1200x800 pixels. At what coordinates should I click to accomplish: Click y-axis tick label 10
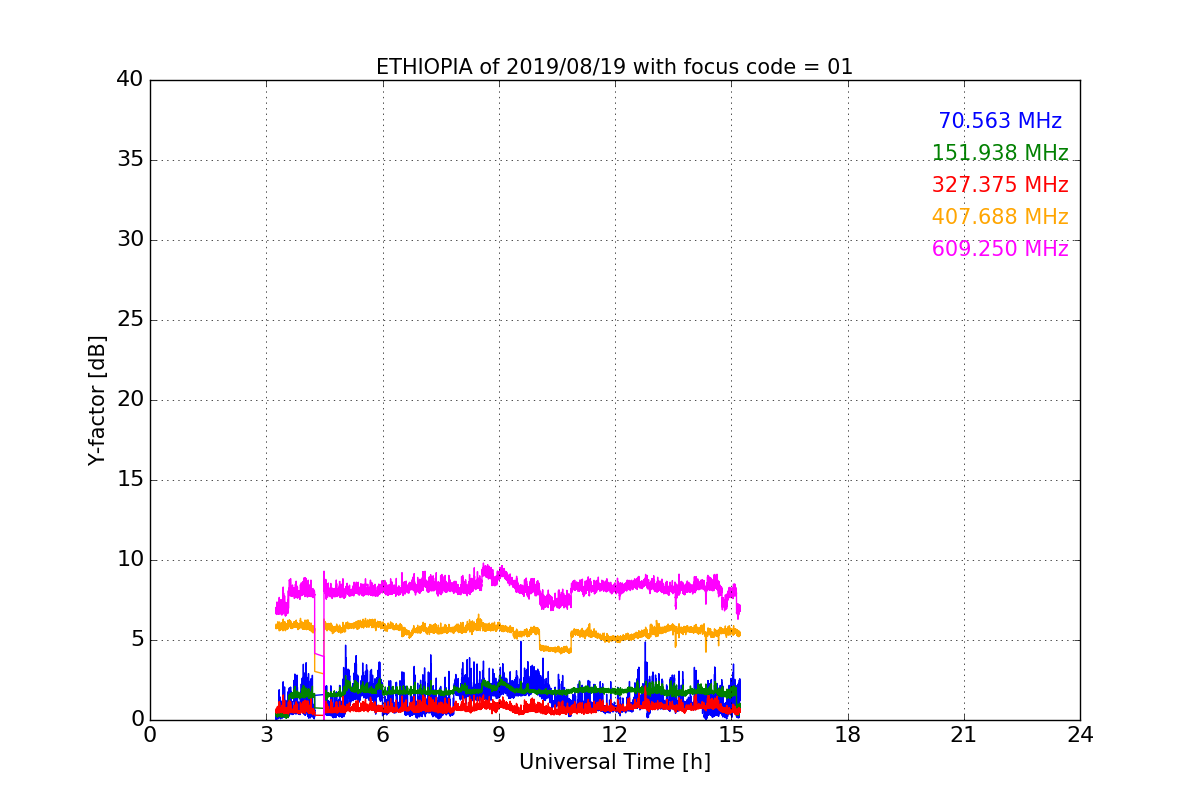coord(130,560)
